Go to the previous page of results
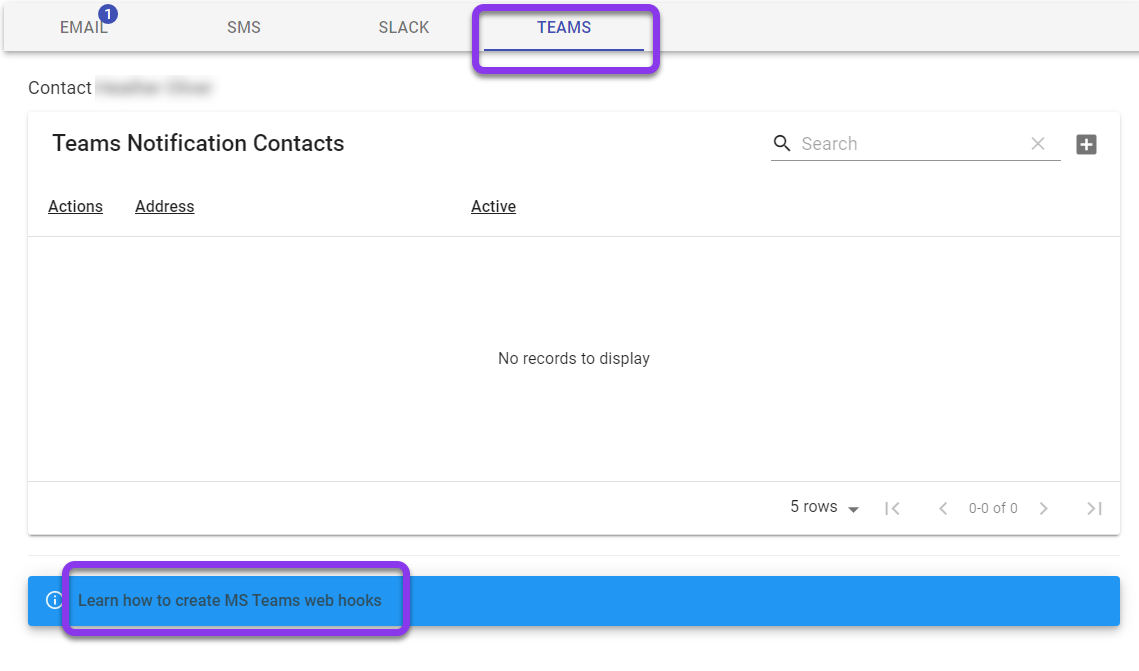 tap(942, 508)
